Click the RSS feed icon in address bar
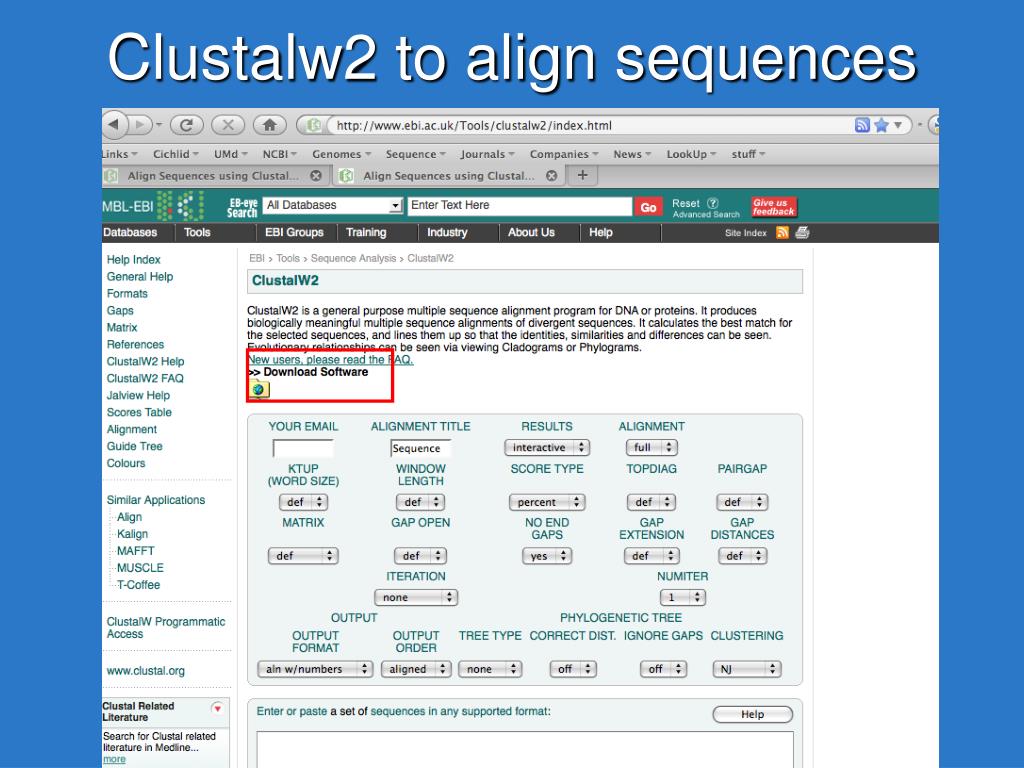This screenshot has width=1024, height=768. point(862,125)
